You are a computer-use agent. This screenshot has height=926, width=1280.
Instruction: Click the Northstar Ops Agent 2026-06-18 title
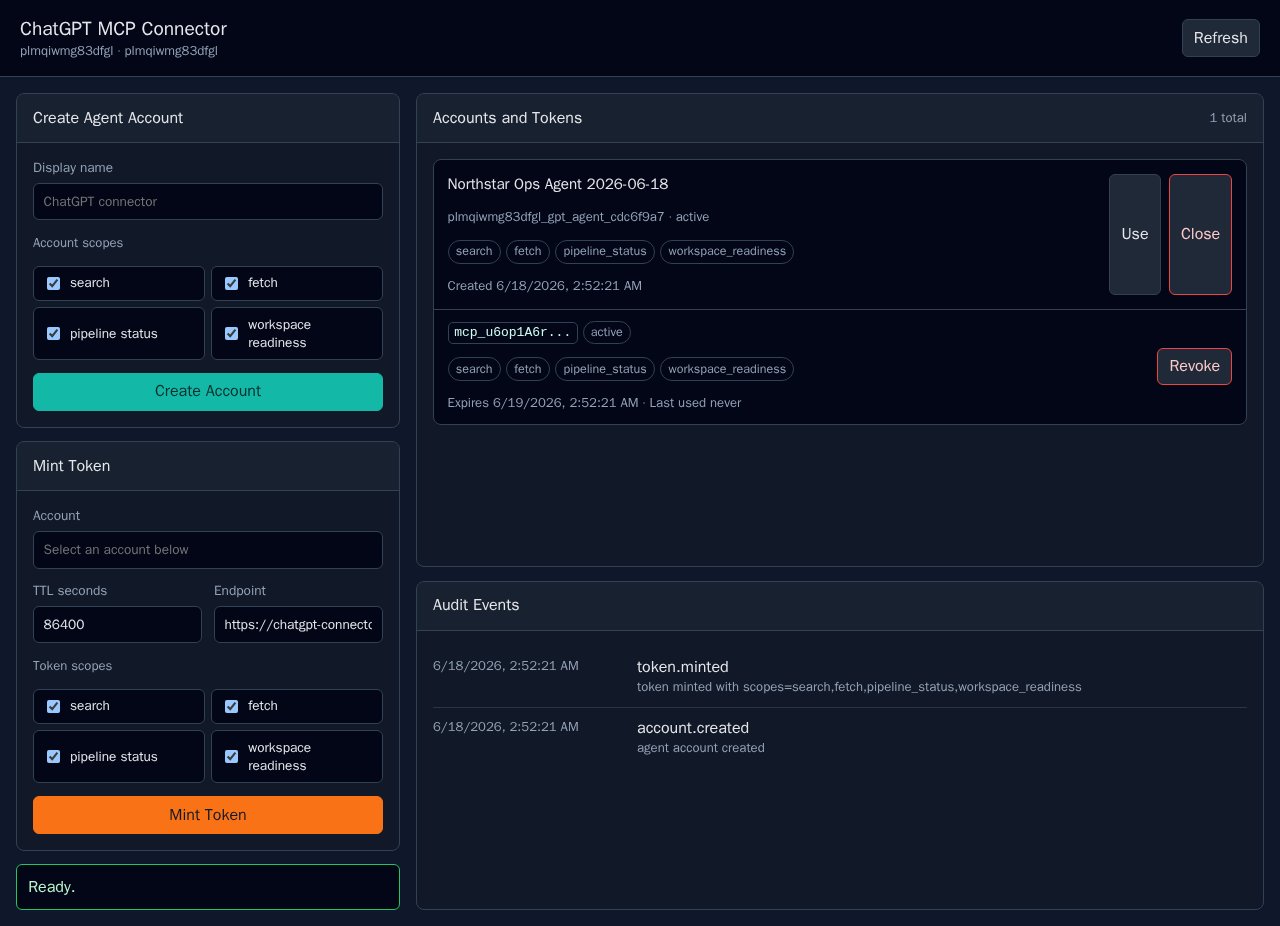[558, 184]
